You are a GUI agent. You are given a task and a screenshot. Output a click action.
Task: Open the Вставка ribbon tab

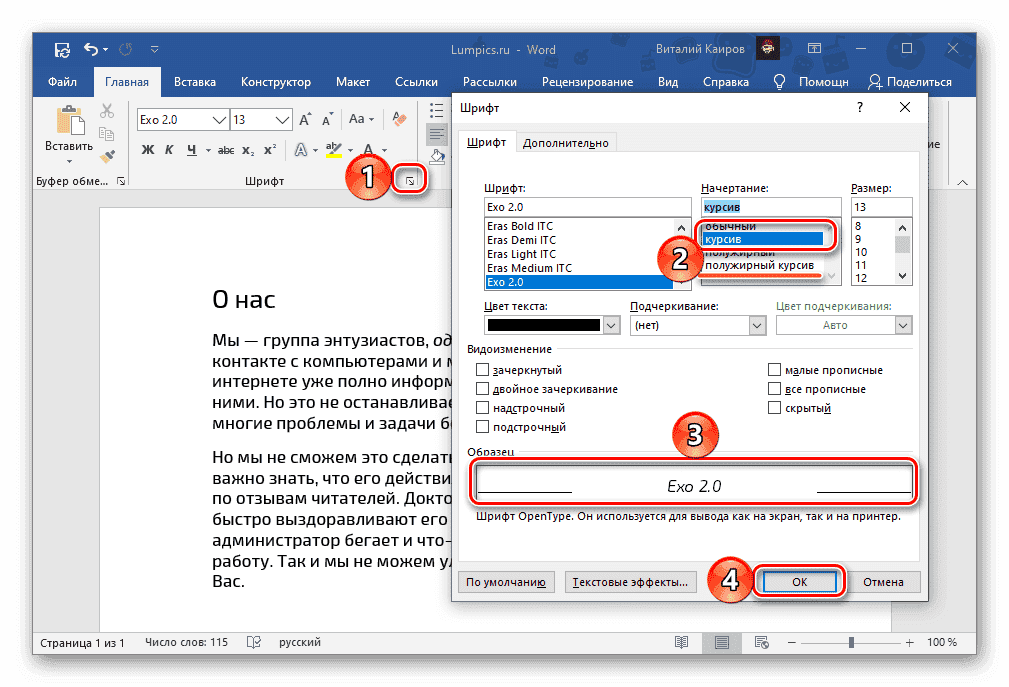tap(194, 82)
